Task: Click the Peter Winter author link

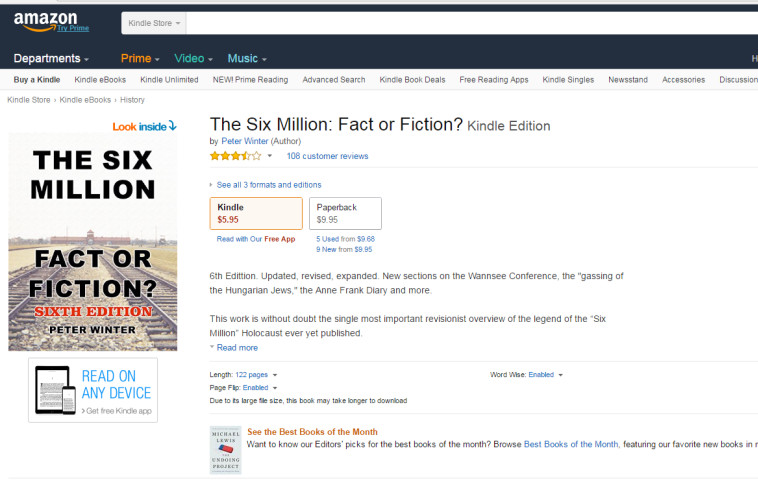Action: pyautogui.click(x=244, y=141)
